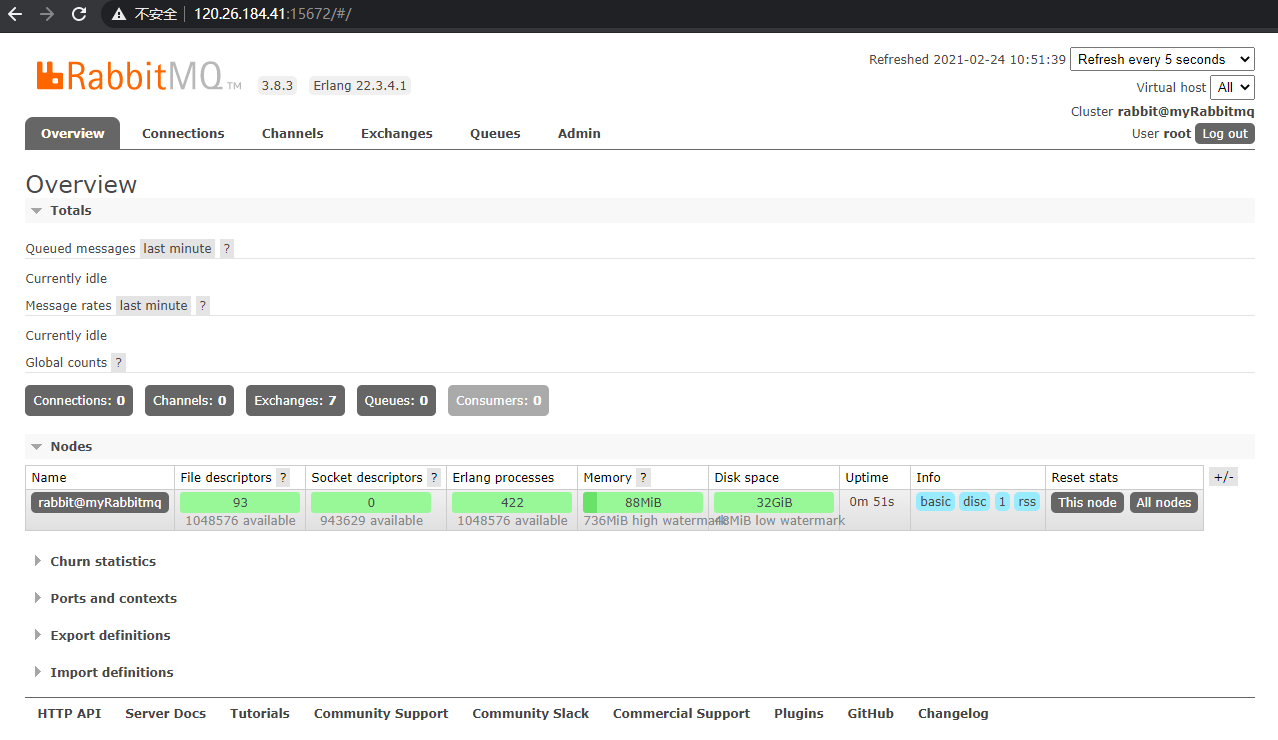Expand Import definitions section

pos(102,672)
